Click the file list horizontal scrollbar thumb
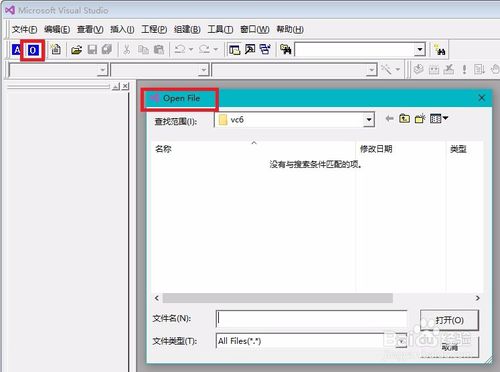Viewport: 500px width, 372px height. tap(277, 298)
